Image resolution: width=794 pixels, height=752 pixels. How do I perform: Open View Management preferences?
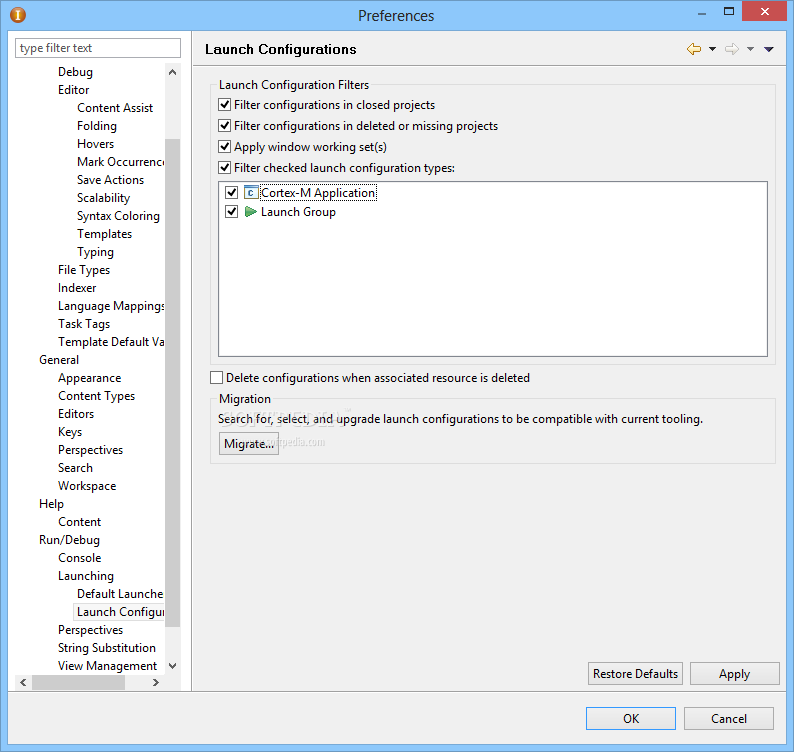(x=107, y=666)
